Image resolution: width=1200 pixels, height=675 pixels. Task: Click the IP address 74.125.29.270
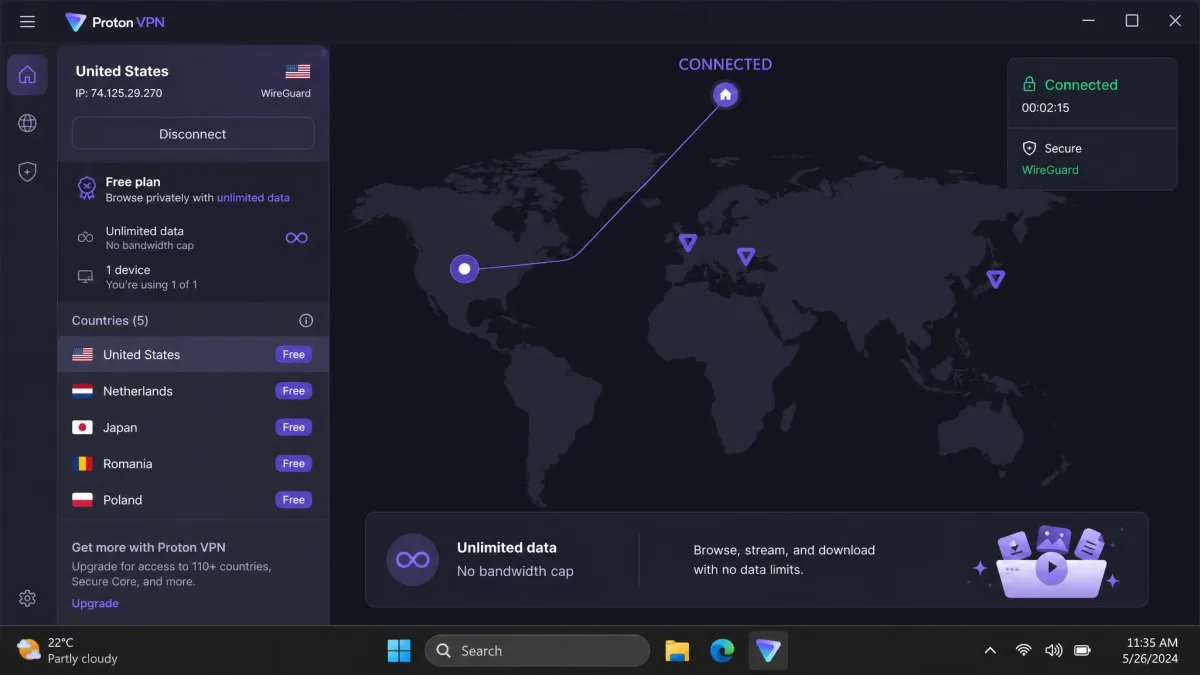click(x=119, y=93)
